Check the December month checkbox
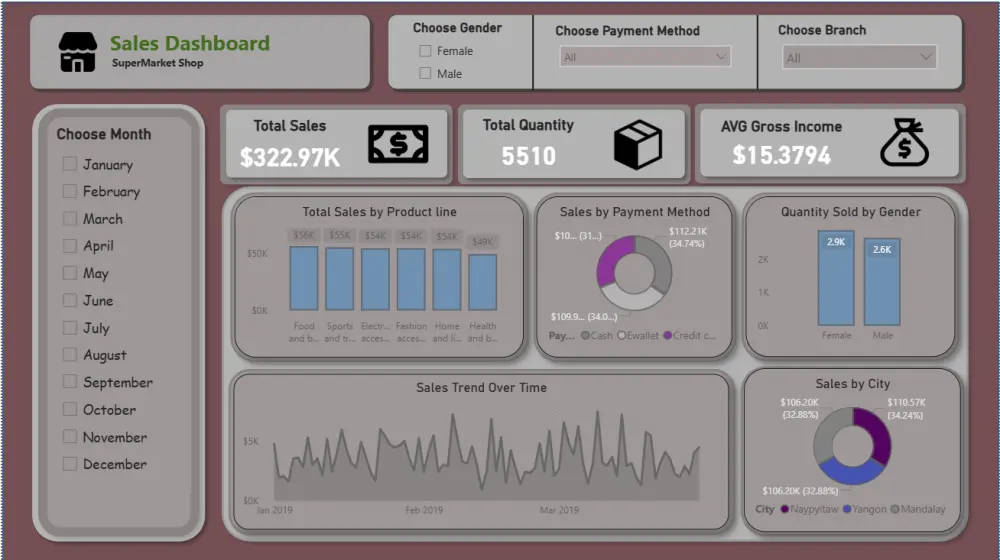The width and height of the screenshot is (1000, 560). pyautogui.click(x=70, y=464)
